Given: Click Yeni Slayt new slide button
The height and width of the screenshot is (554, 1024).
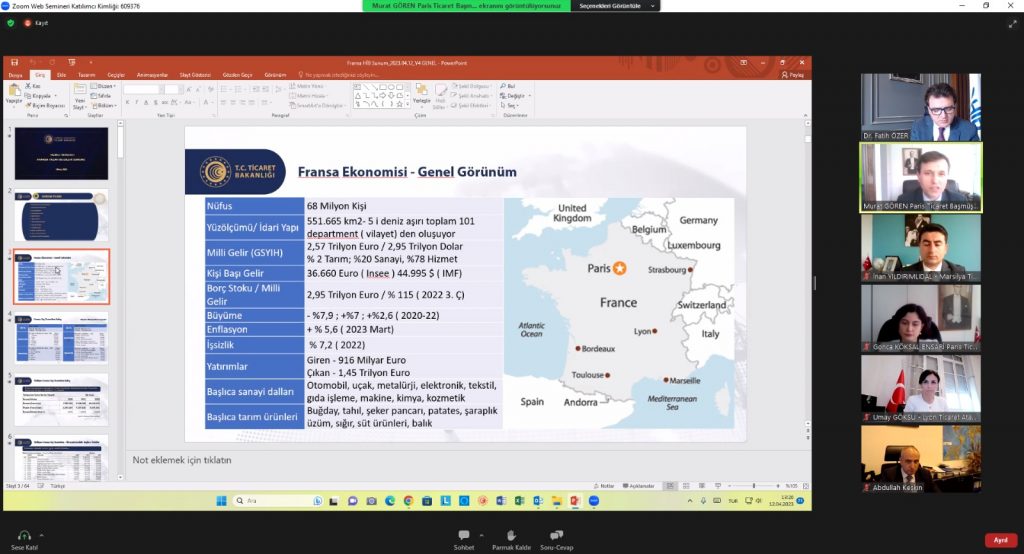Looking at the screenshot, I should pyautogui.click(x=79, y=97).
